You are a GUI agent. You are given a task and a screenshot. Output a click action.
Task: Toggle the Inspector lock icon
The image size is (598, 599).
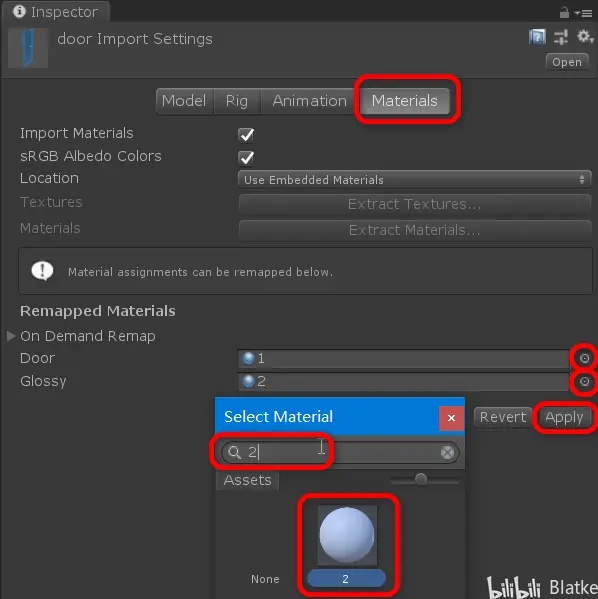click(564, 13)
